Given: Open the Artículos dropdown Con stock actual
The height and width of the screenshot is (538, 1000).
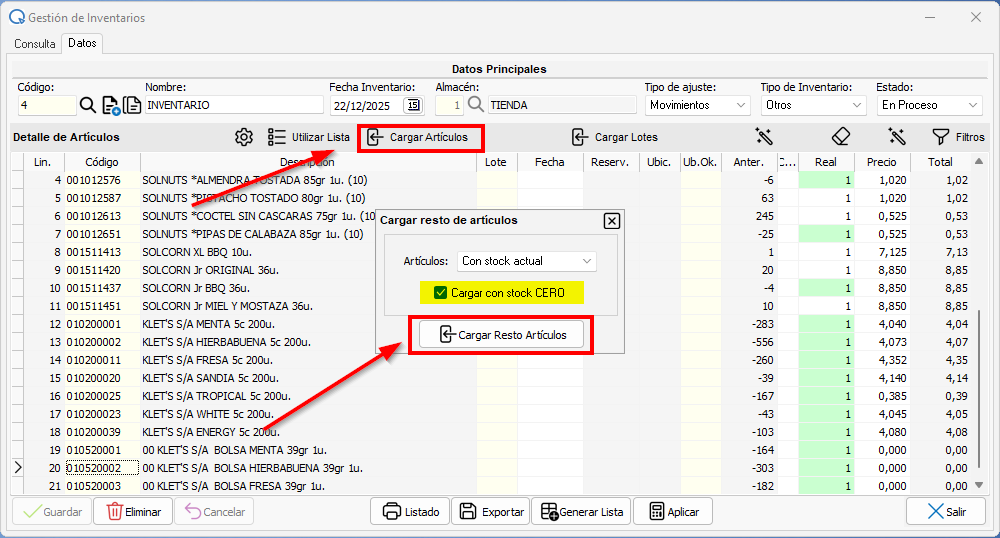Looking at the screenshot, I should [527, 261].
